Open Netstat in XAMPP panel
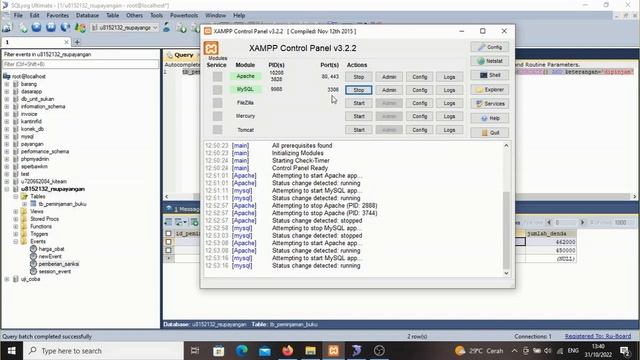 point(489,61)
